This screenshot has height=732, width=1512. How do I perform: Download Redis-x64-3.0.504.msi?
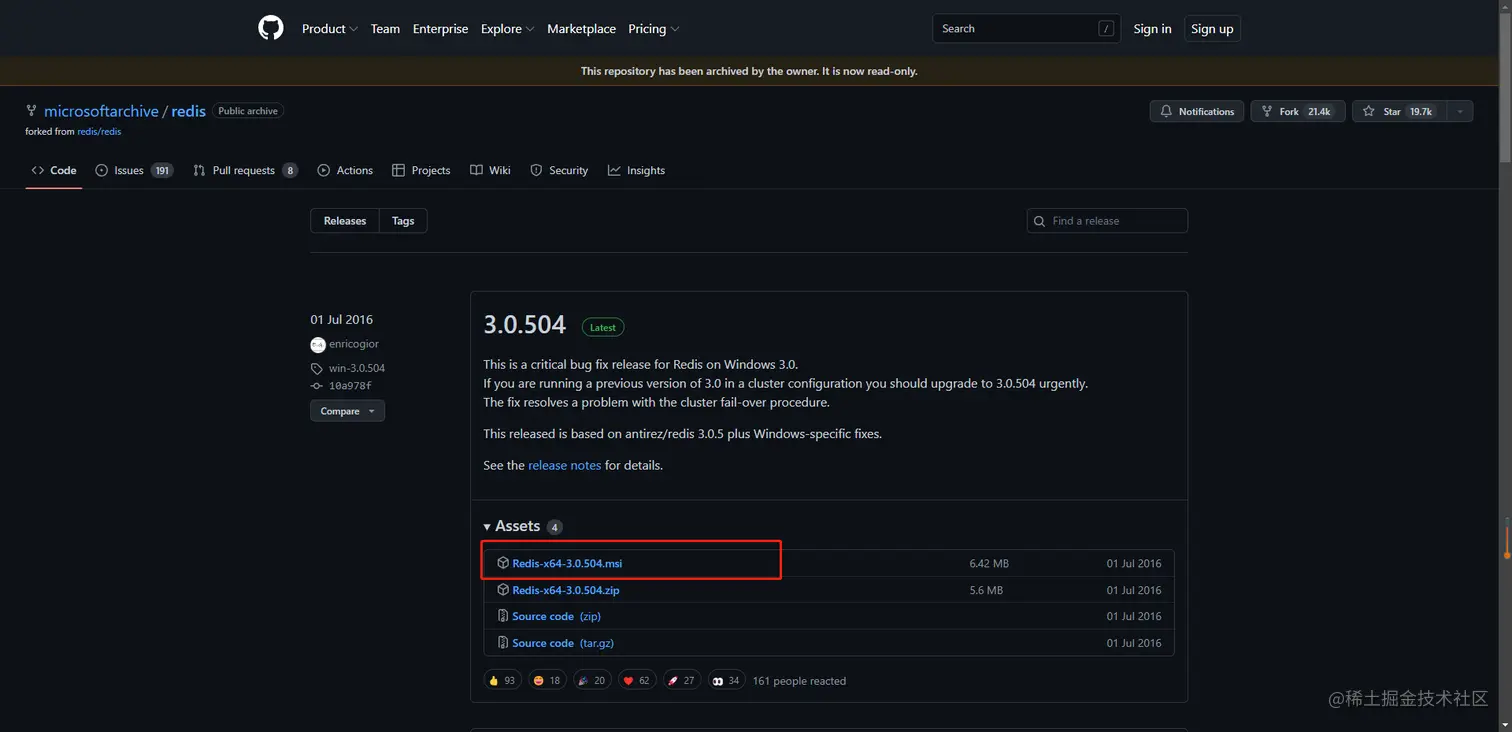coord(567,564)
